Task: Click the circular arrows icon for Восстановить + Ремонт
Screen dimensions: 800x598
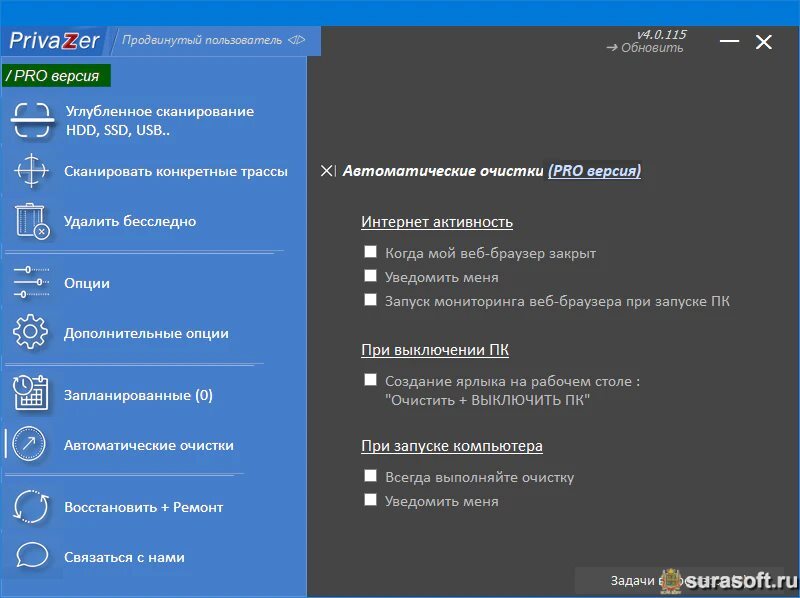Action: (31, 507)
